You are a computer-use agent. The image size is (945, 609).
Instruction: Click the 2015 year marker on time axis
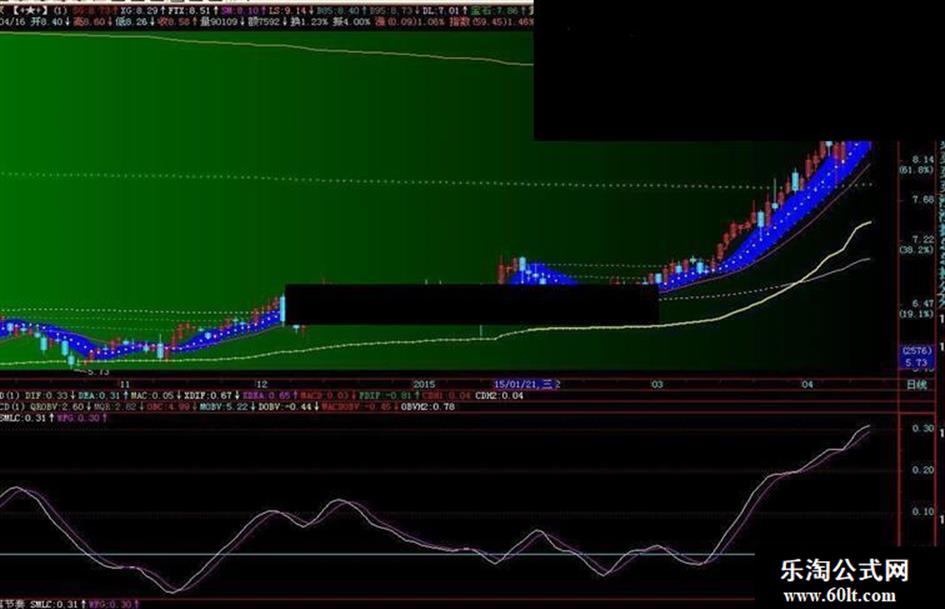coord(424,384)
